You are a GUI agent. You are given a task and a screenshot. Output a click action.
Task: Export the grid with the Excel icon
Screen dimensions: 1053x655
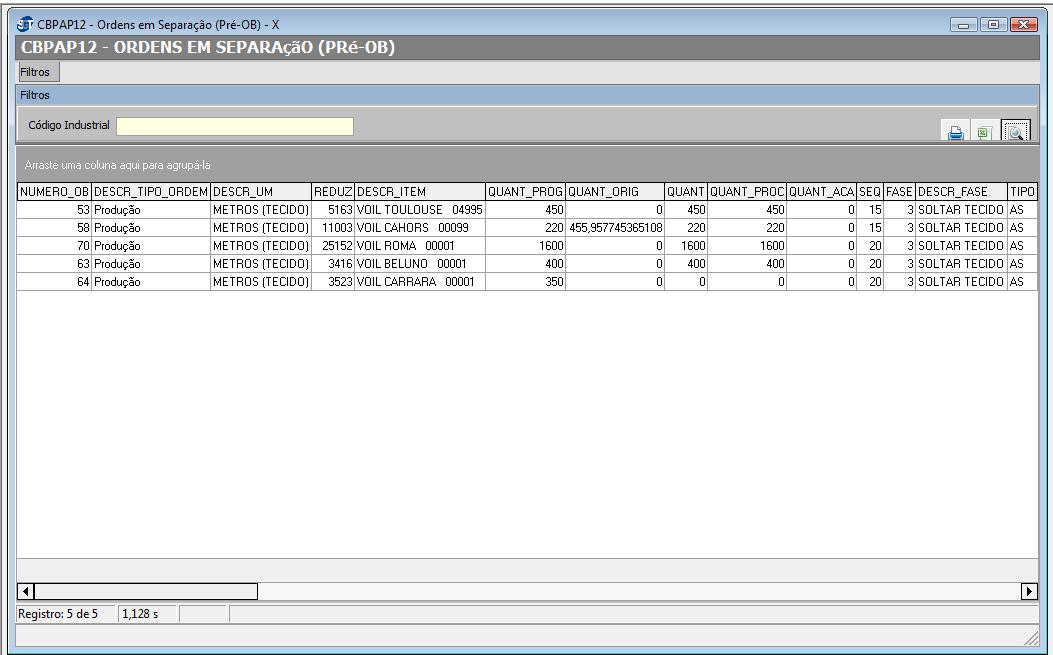point(984,133)
